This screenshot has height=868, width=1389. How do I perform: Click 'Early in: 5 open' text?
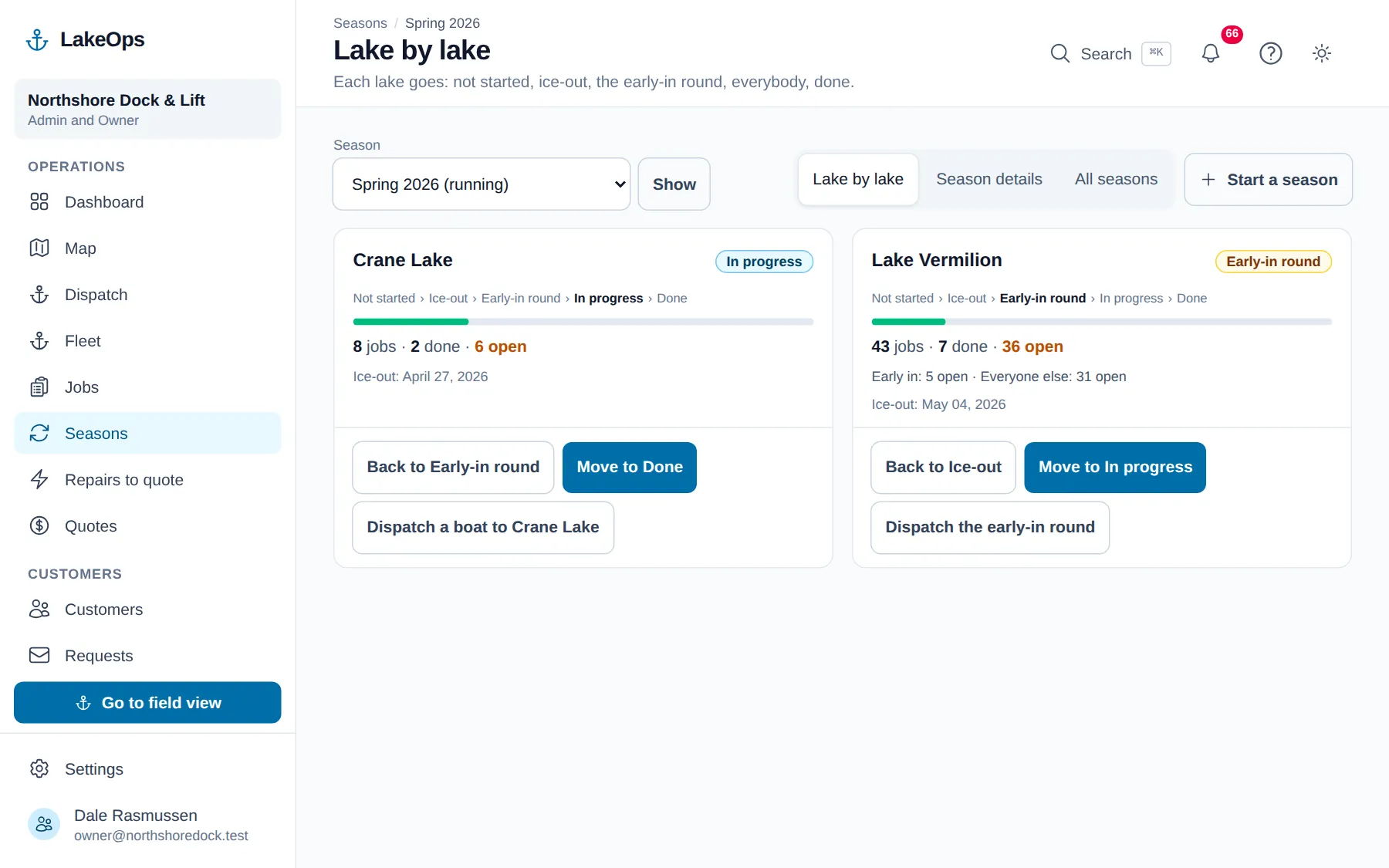pos(920,377)
